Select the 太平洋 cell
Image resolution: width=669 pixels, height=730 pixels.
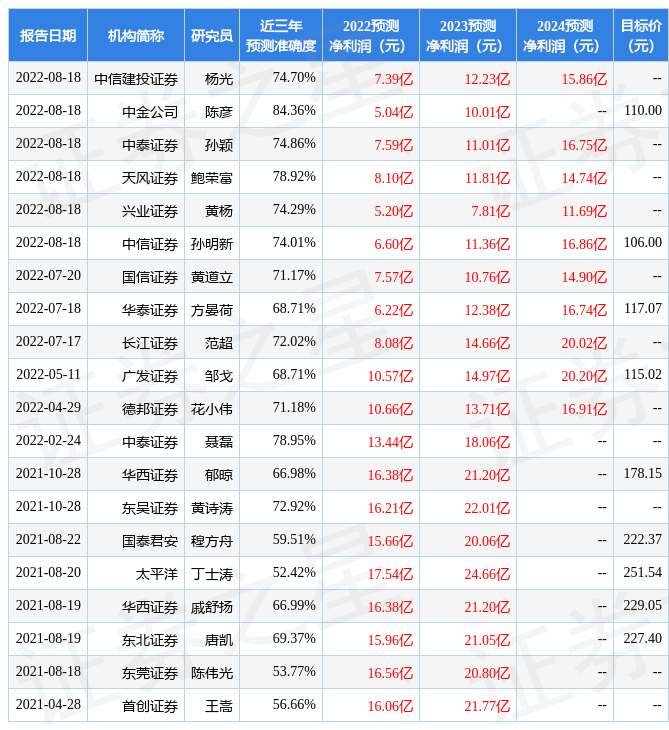point(136,575)
